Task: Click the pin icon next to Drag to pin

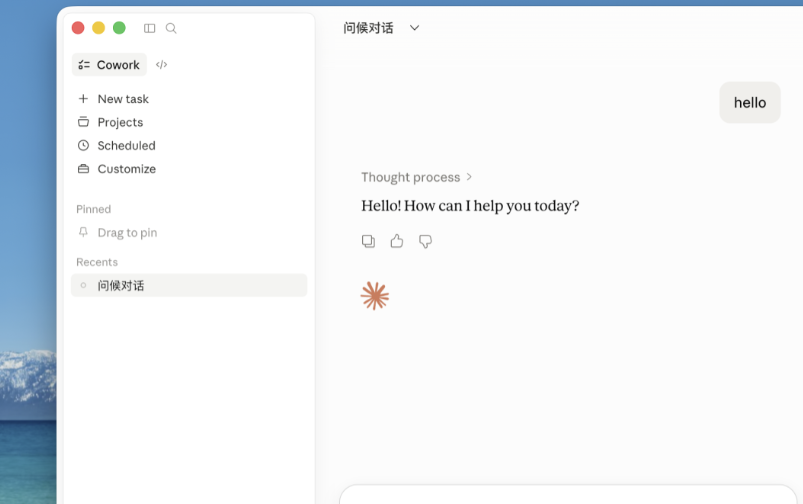Action: pyautogui.click(x=83, y=232)
